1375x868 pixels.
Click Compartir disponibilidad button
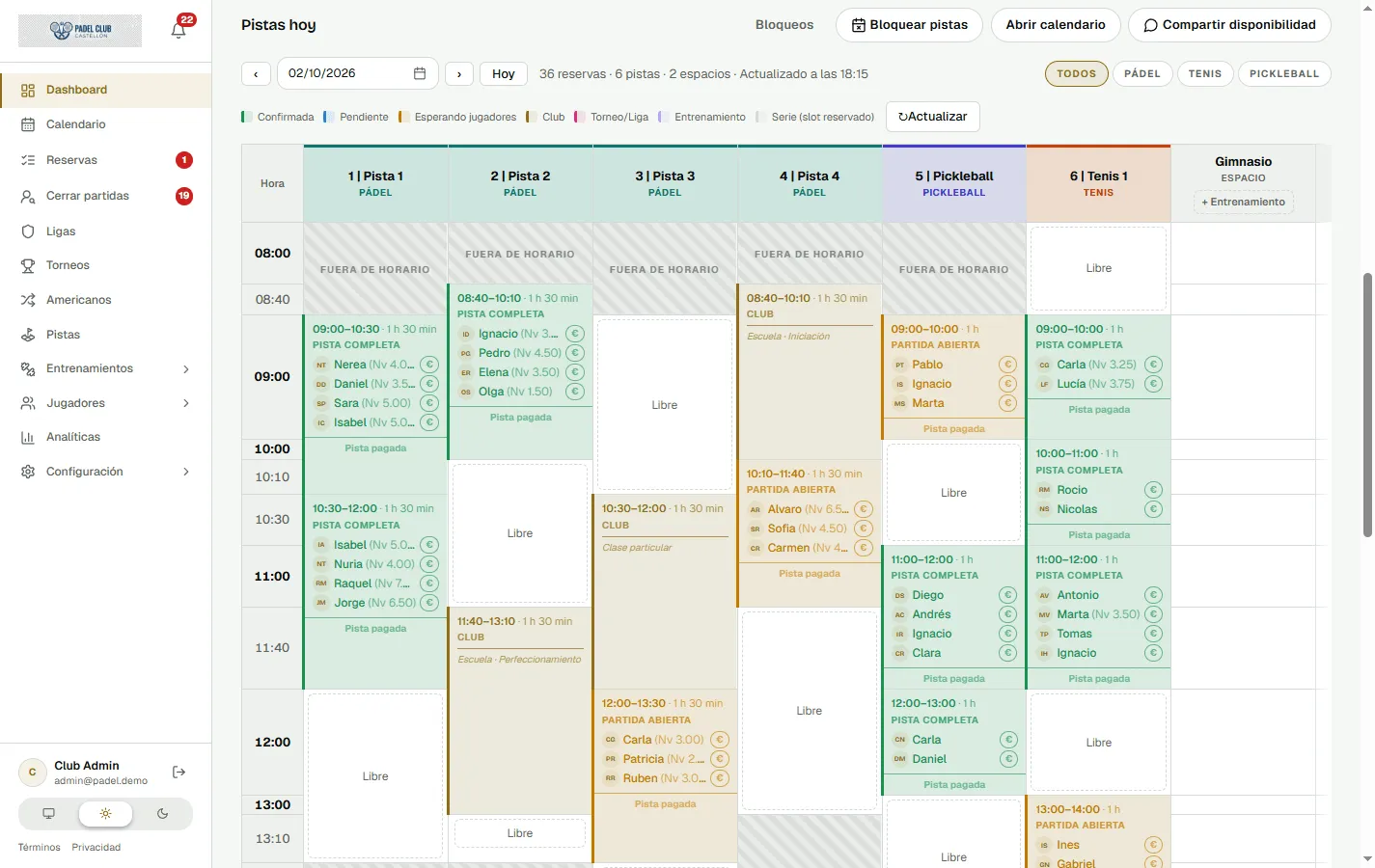(x=1229, y=25)
